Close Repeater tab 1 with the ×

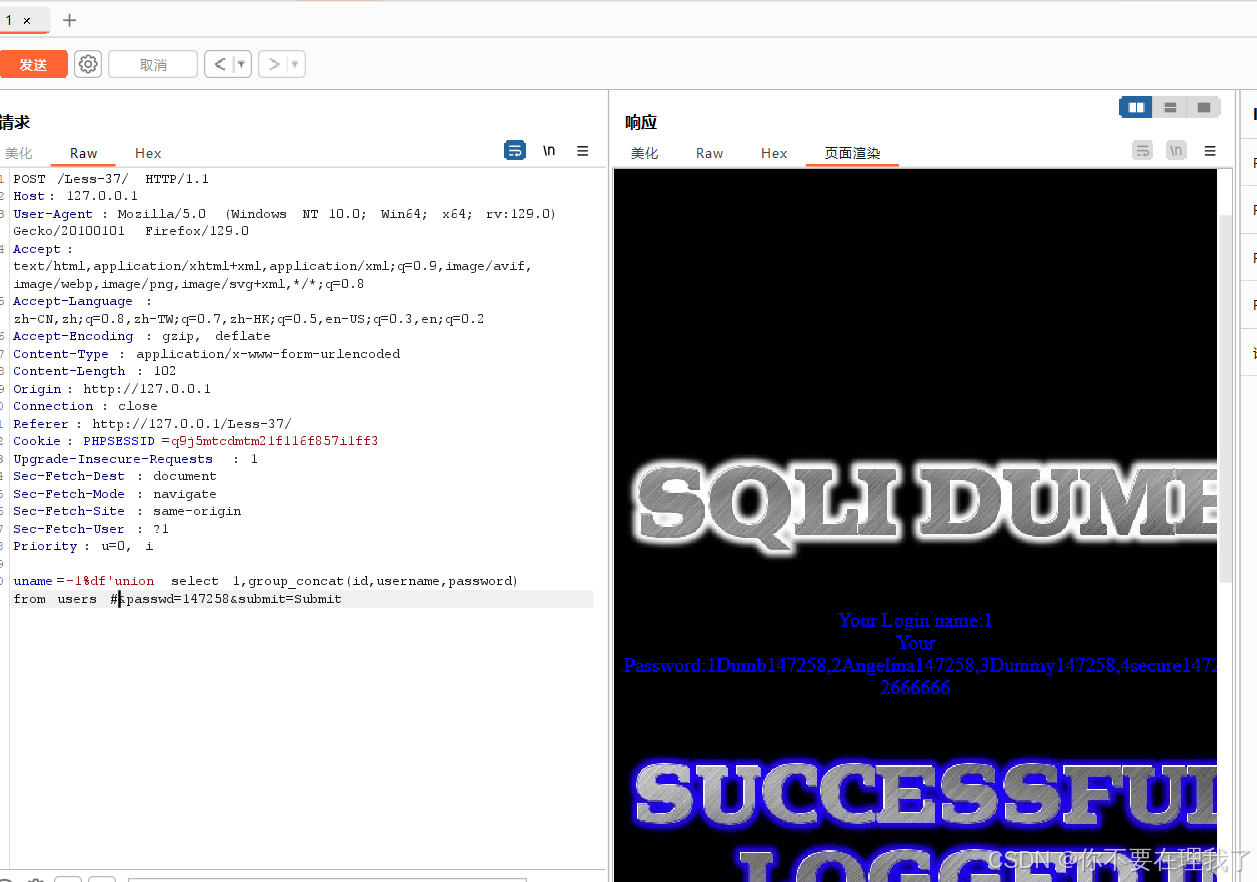point(26,20)
